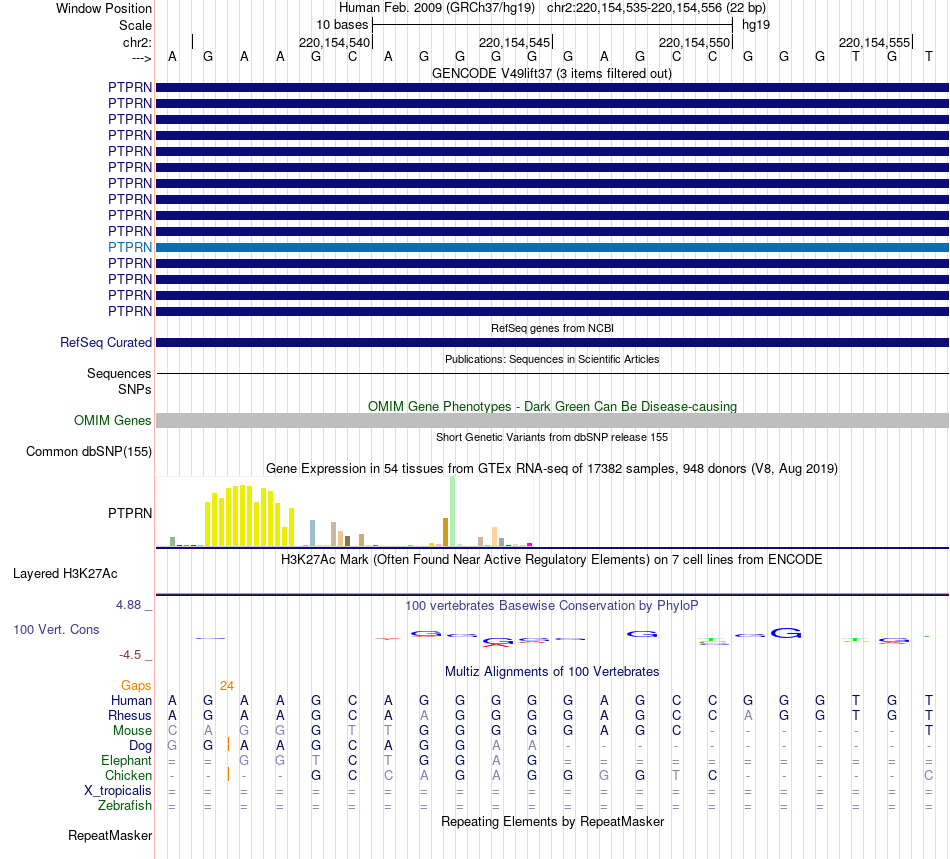The image size is (950, 859).
Task: Click the Common dbSNP(155) label
Action: (88, 451)
